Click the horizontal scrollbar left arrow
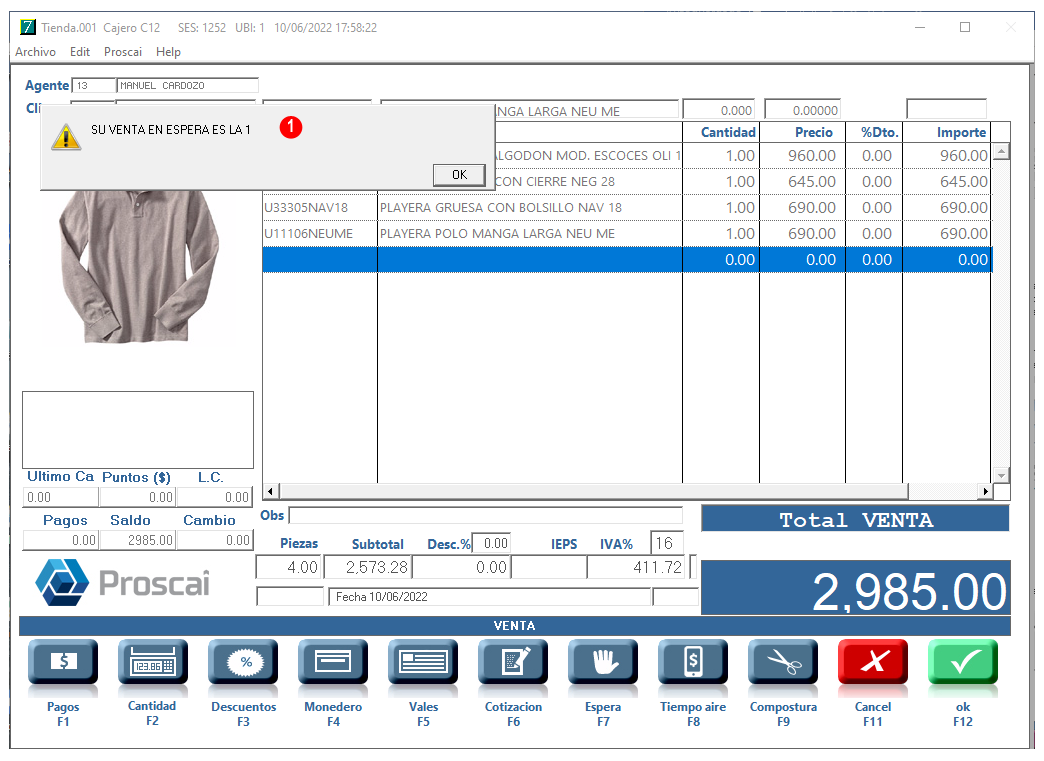1044x761 pixels. [270, 491]
